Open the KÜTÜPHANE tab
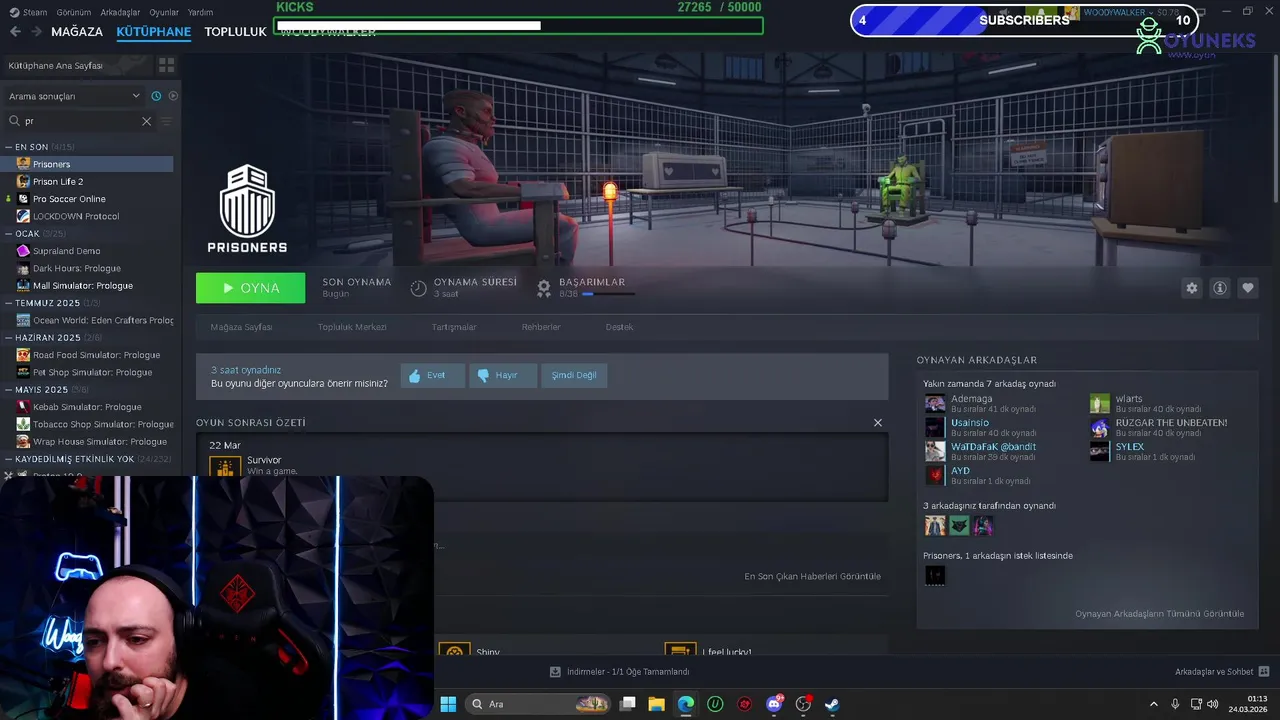Image resolution: width=1280 pixels, height=720 pixels. (x=153, y=32)
